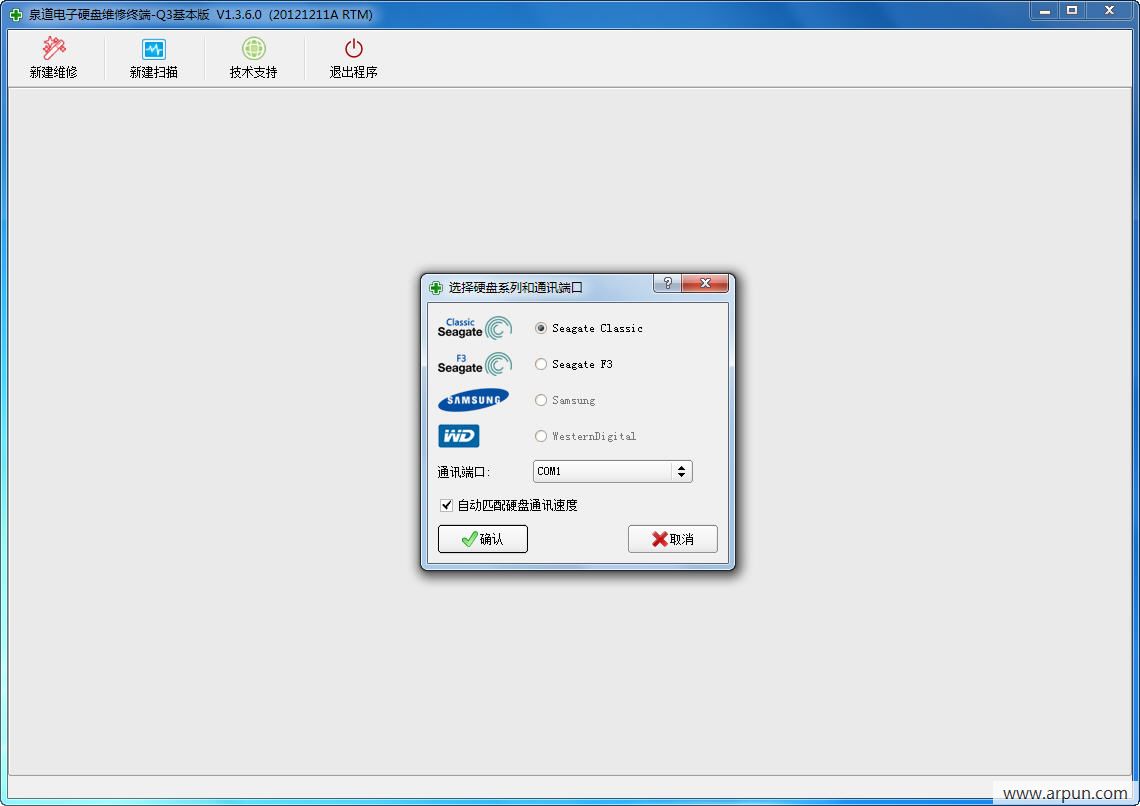Viewport: 1140px width, 806px height.
Task: Click the 确认 confirm button
Action: pos(483,539)
